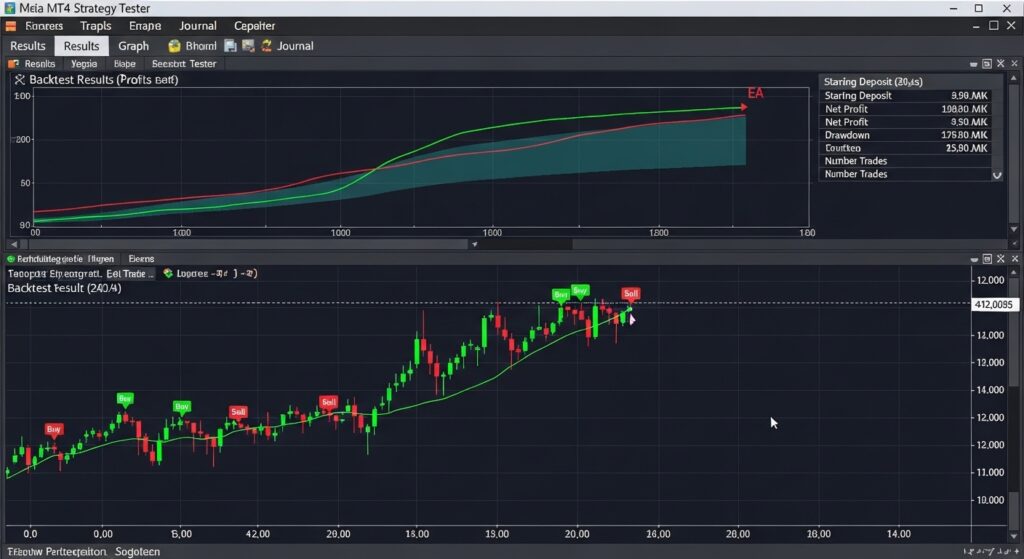Viewport: 1024px width, 559px height.
Task: Click up arrow of lower panel scrollbar
Action: click(1014, 272)
